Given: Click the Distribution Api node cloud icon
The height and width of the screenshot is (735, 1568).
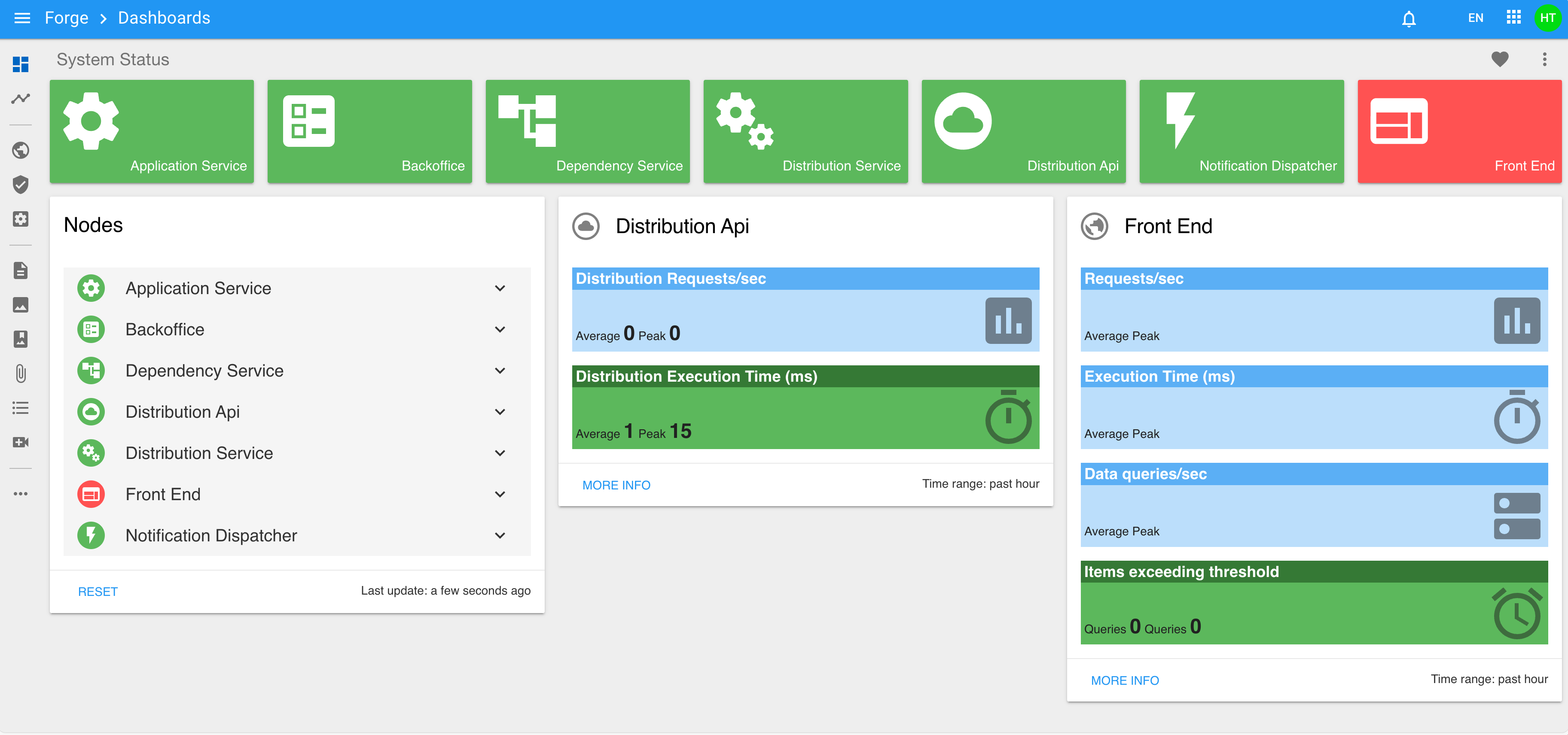Looking at the screenshot, I should click(x=91, y=412).
